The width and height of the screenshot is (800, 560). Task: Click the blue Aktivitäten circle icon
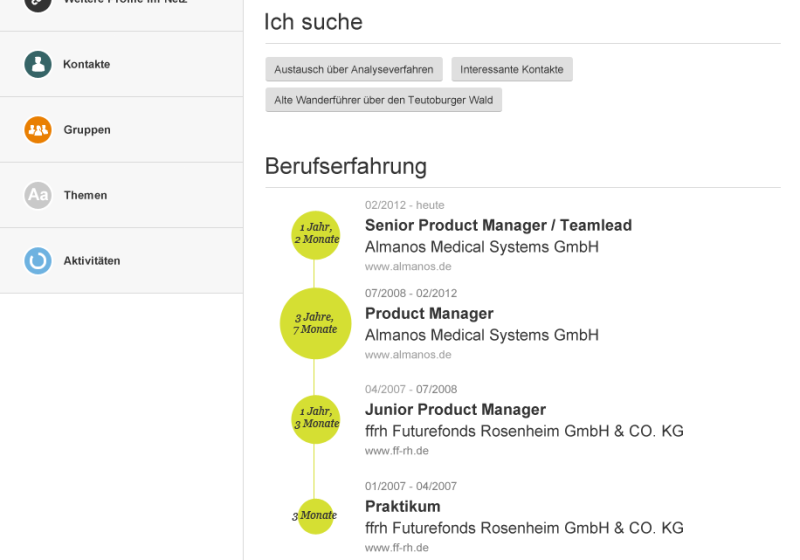pyautogui.click(x=38, y=261)
